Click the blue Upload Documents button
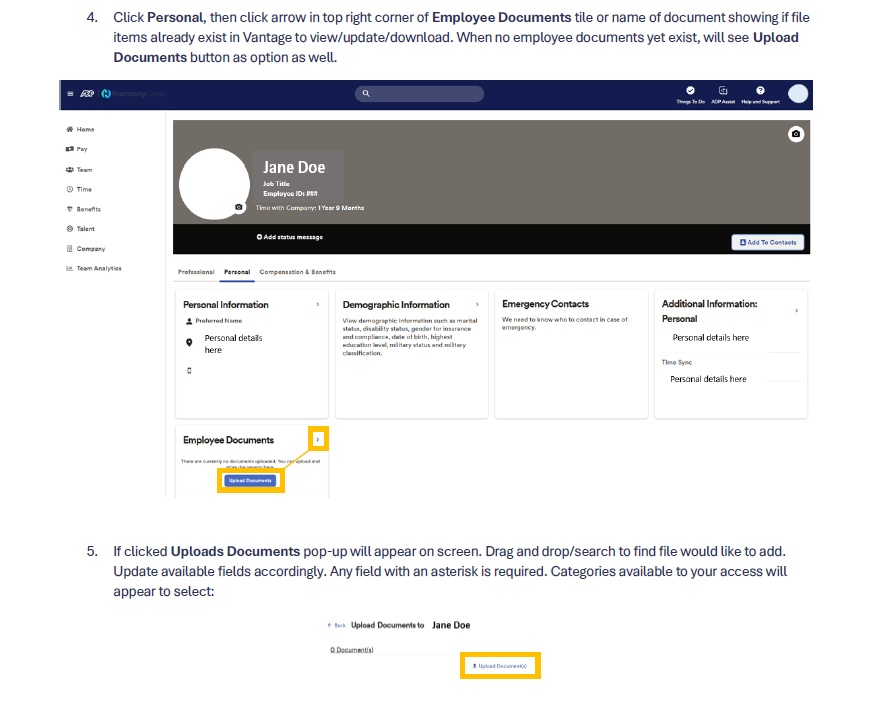873x725 pixels. pyautogui.click(x=250, y=480)
